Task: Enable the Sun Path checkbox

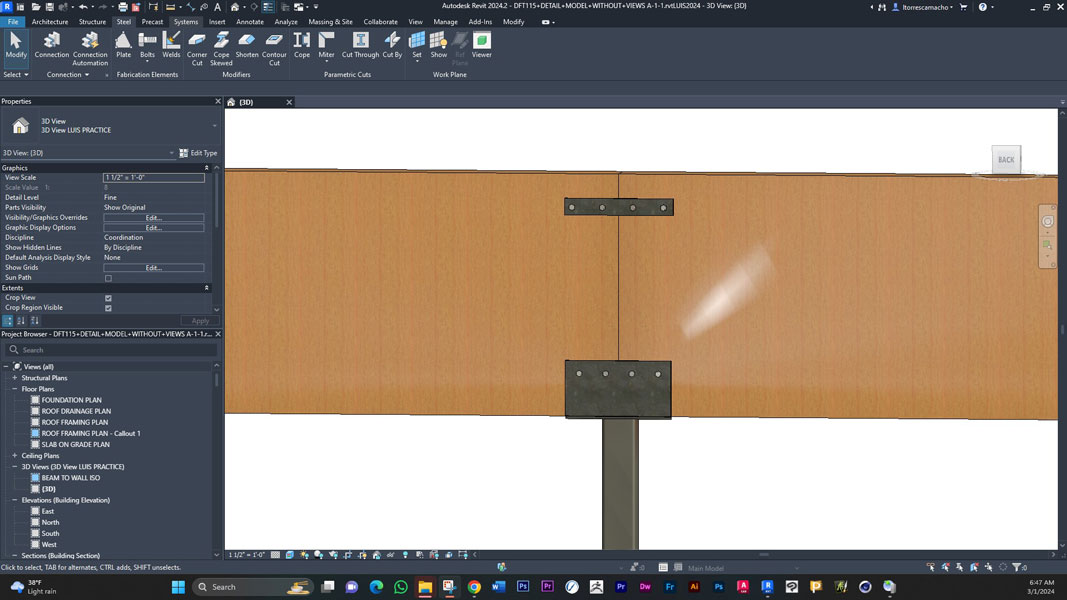Action: 108,278
